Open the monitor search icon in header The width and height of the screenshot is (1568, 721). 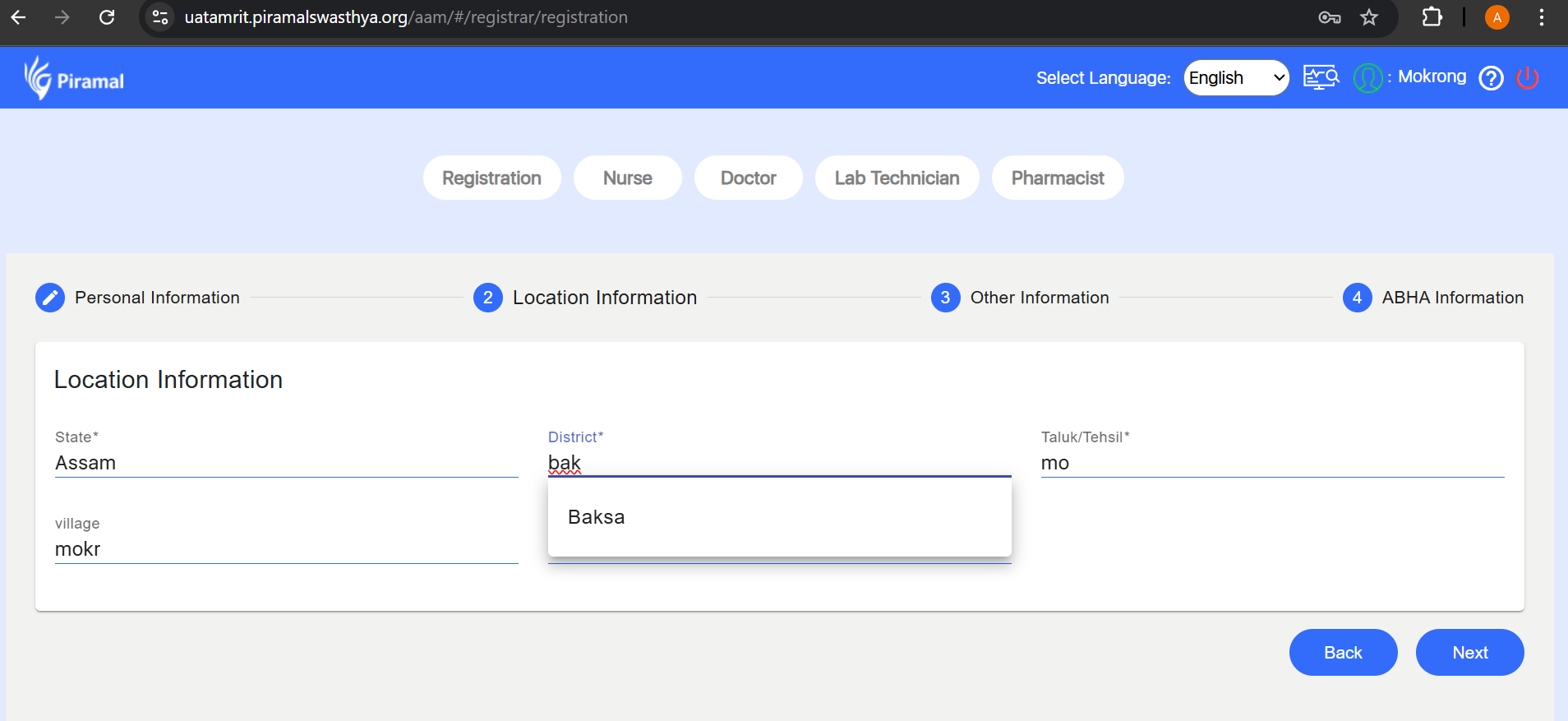click(1321, 78)
